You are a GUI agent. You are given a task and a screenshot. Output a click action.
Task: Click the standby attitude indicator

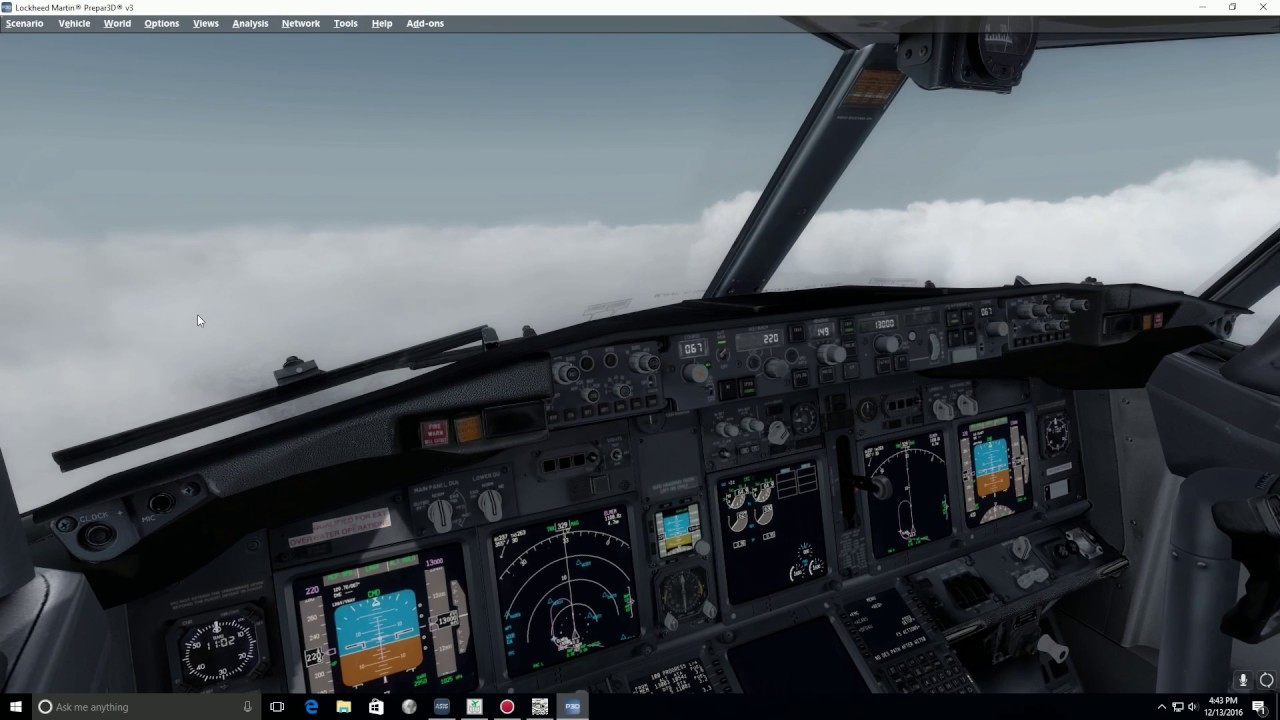(x=678, y=529)
